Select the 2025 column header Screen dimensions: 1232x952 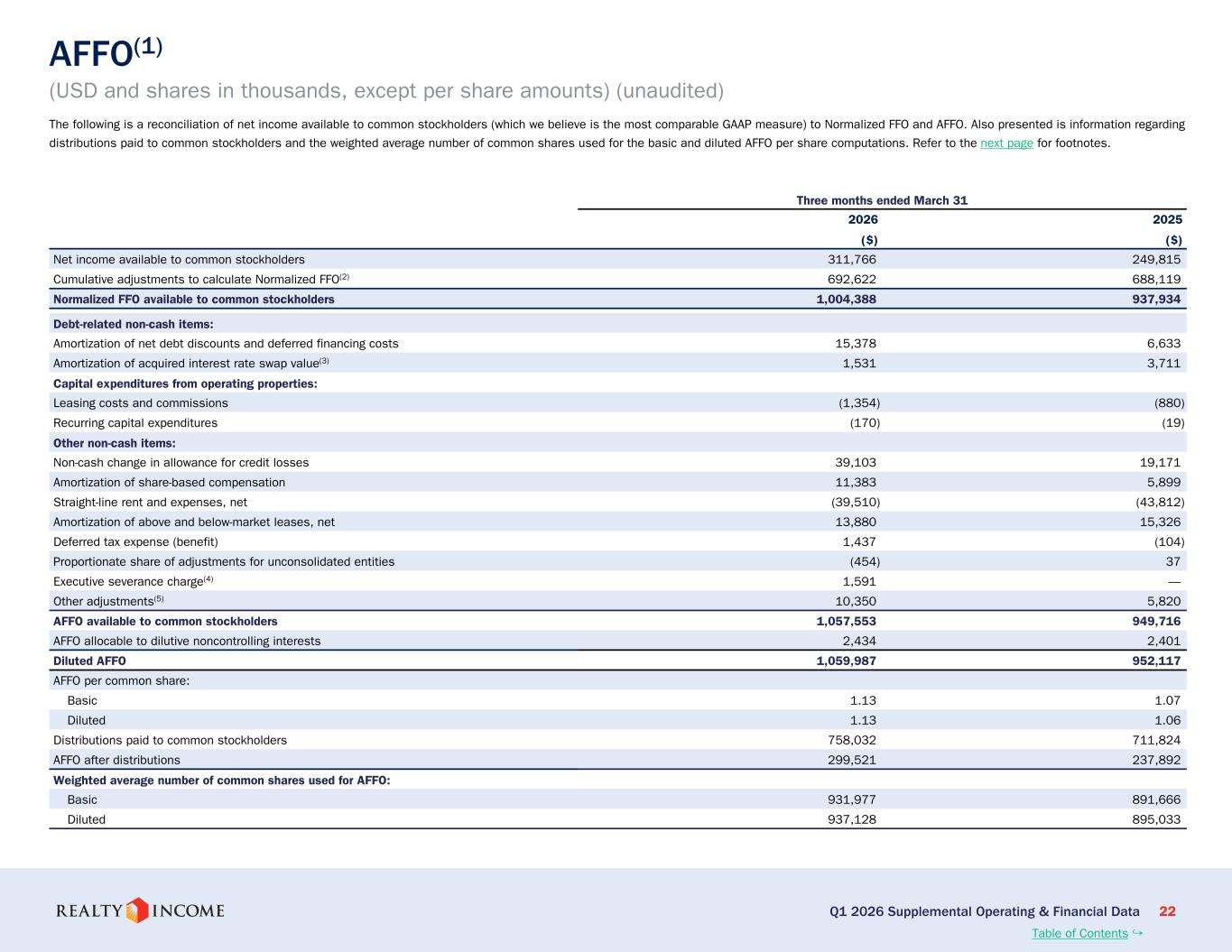(x=1168, y=219)
